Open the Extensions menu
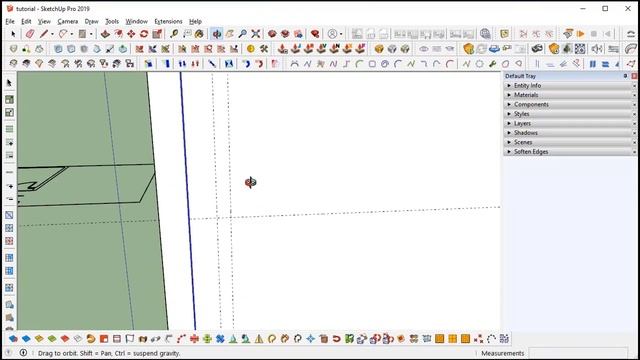 (x=168, y=21)
